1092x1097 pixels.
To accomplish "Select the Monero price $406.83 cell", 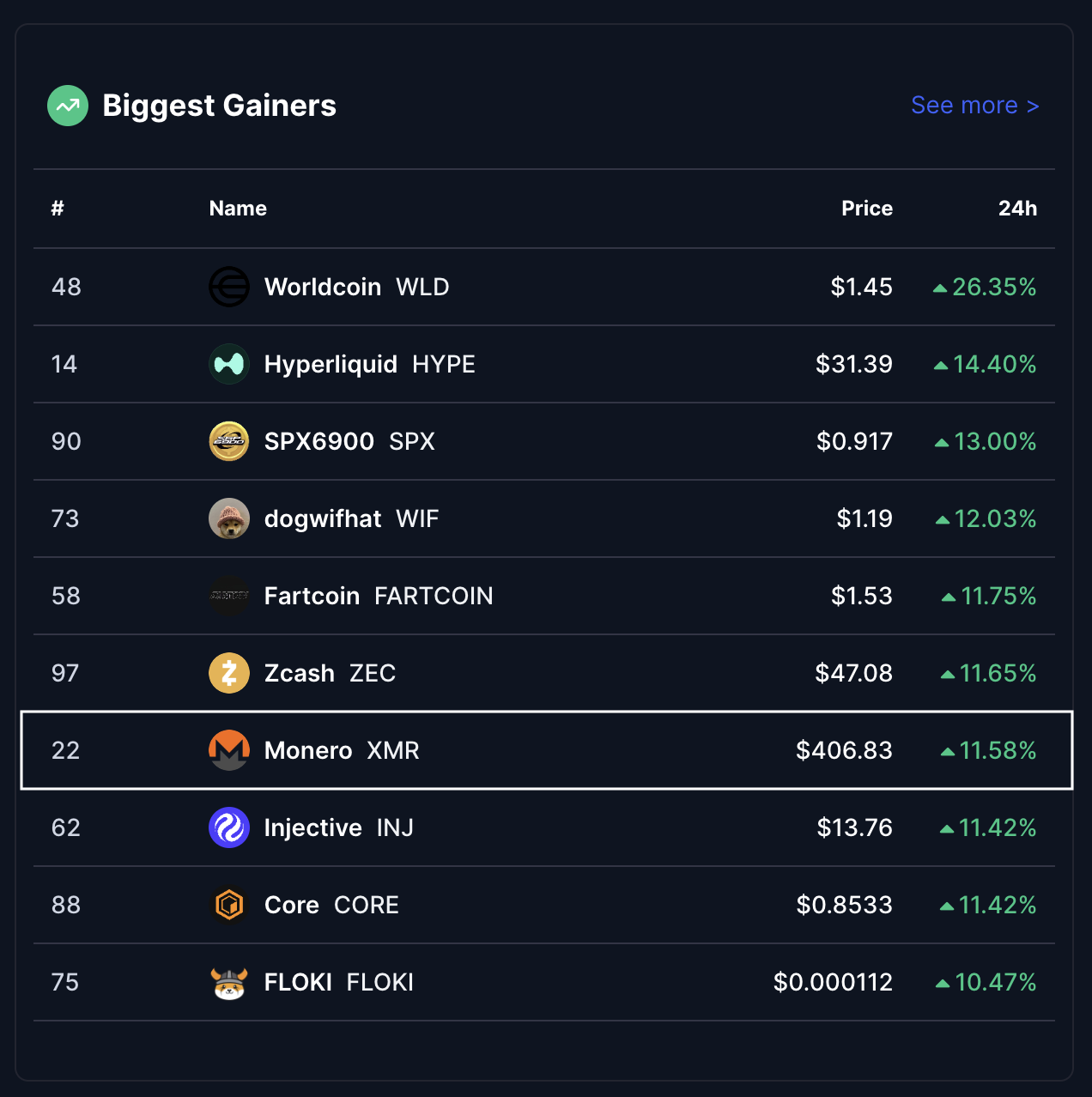I will point(844,750).
